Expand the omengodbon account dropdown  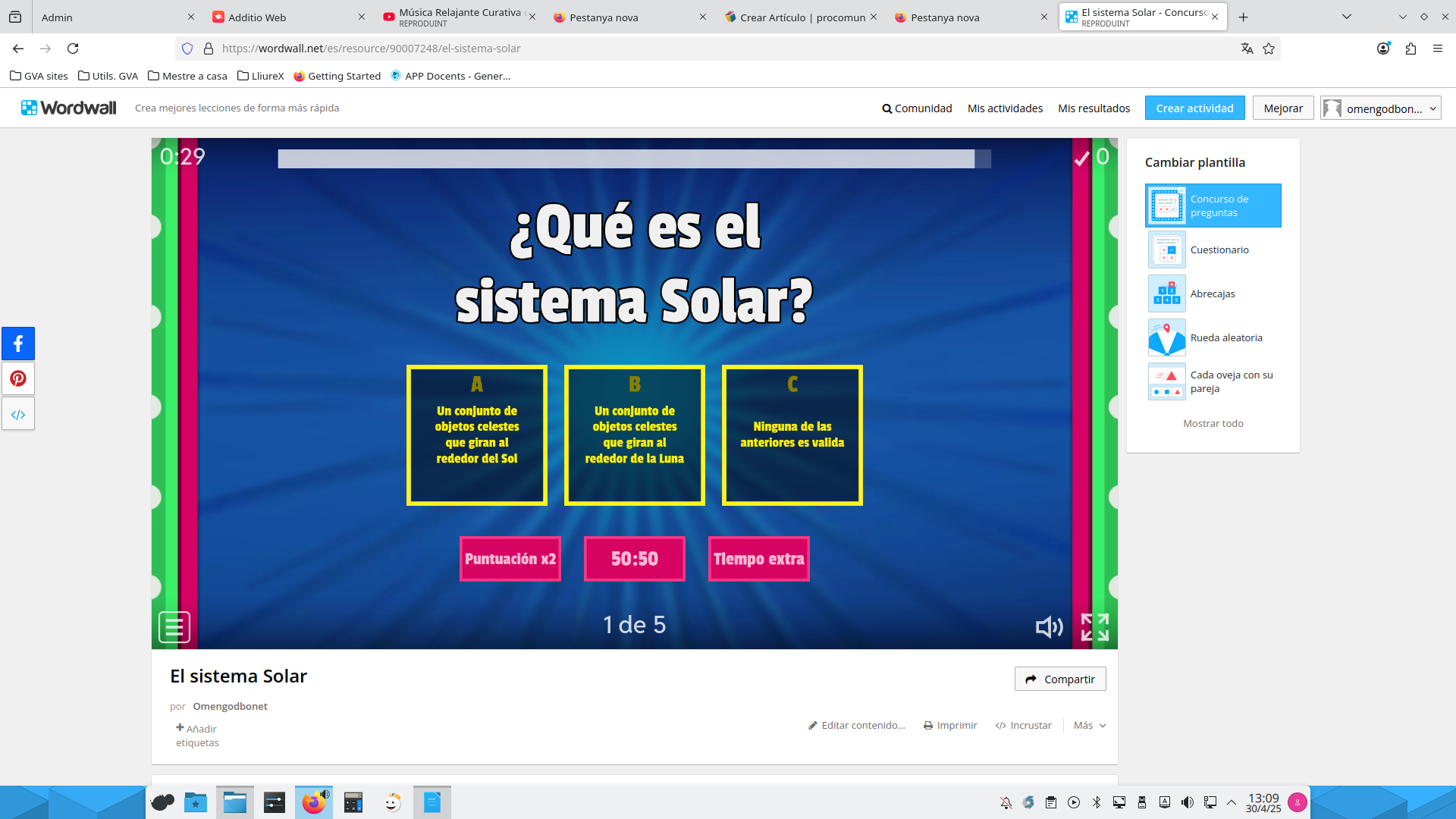pos(1379,108)
